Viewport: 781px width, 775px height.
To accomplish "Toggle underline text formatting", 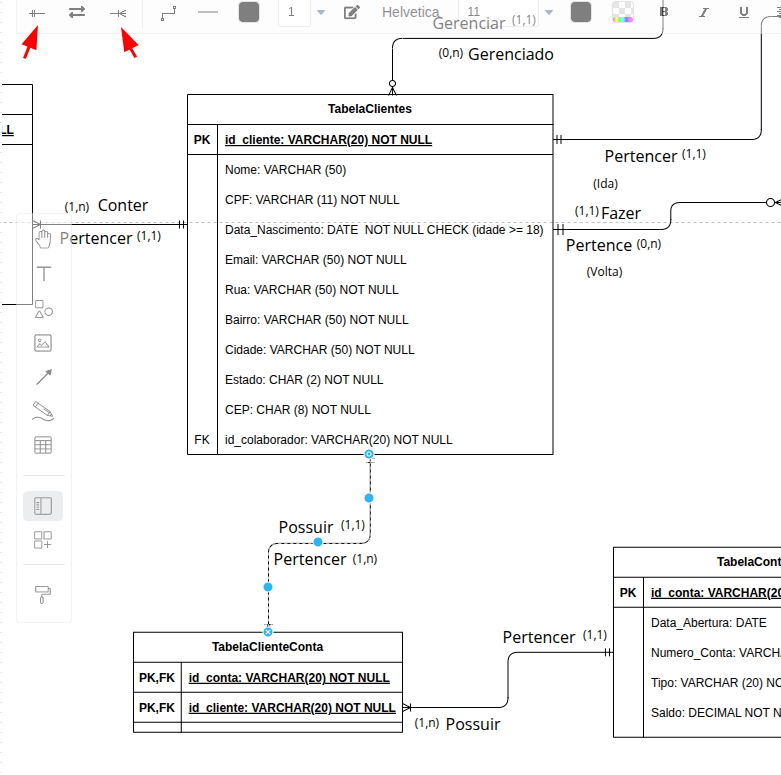I will tap(744, 12).
